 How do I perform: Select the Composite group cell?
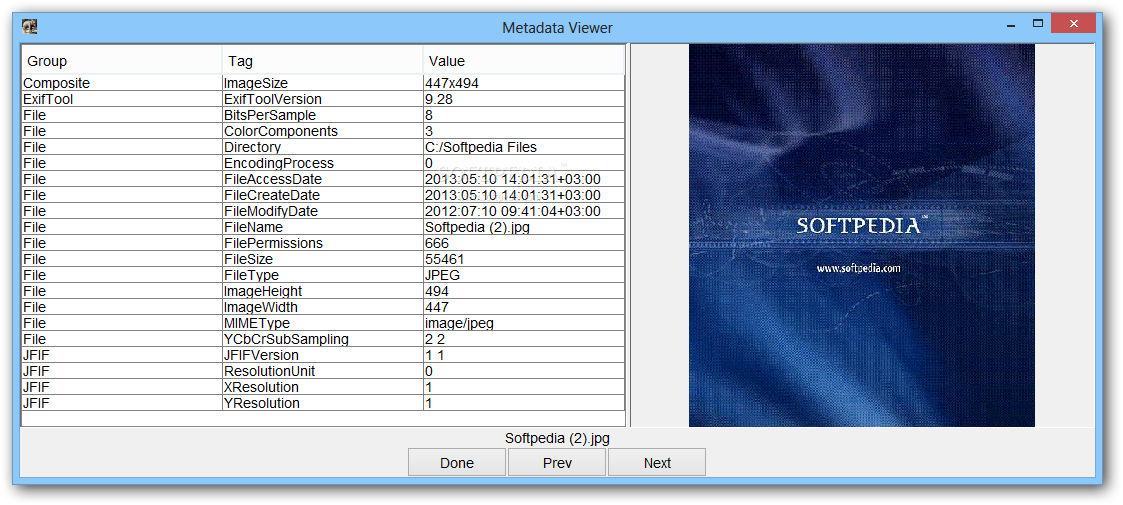(122, 83)
